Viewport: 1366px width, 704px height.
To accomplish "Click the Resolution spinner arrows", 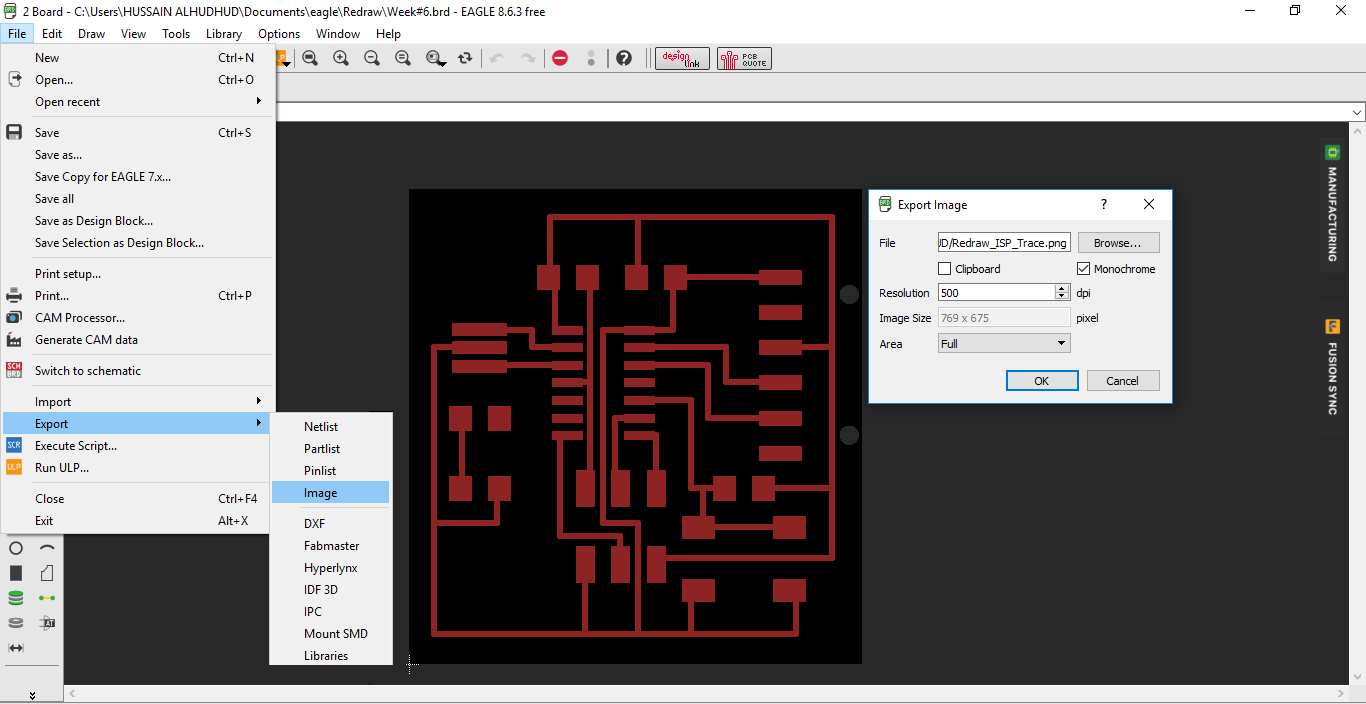I will [x=1062, y=292].
